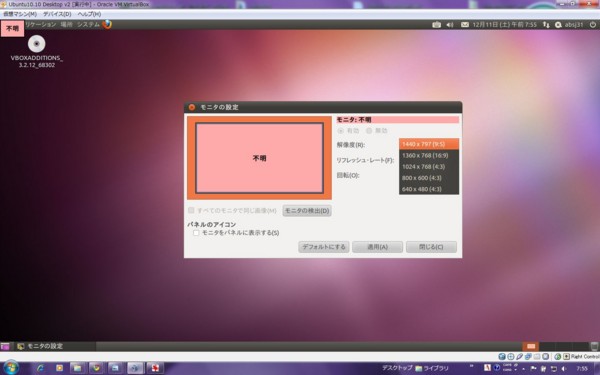The width and height of the screenshot is (600, 375).
Task: Click the IME 'A' icon in Windows tray
Action: pyautogui.click(x=487, y=368)
